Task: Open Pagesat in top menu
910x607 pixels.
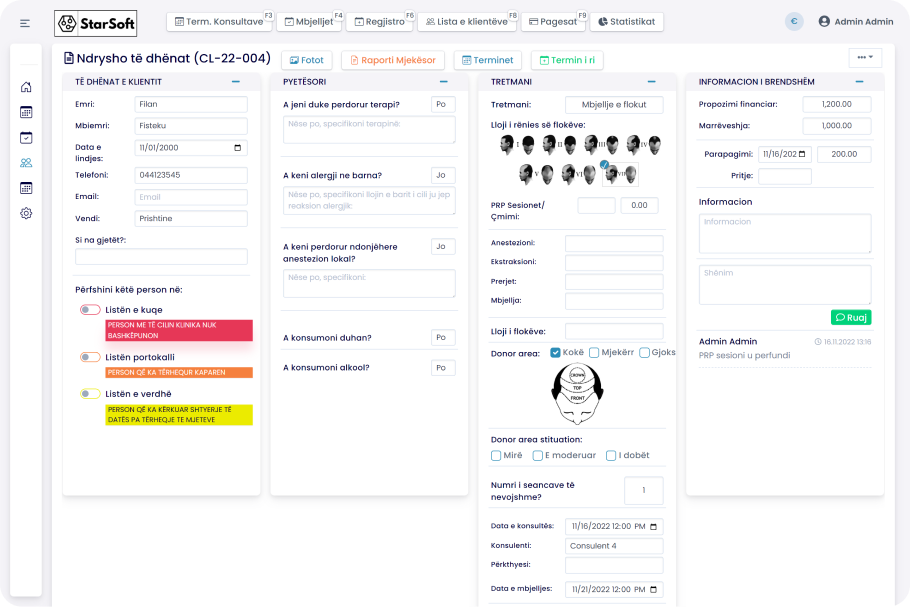Action: pyautogui.click(x=553, y=21)
